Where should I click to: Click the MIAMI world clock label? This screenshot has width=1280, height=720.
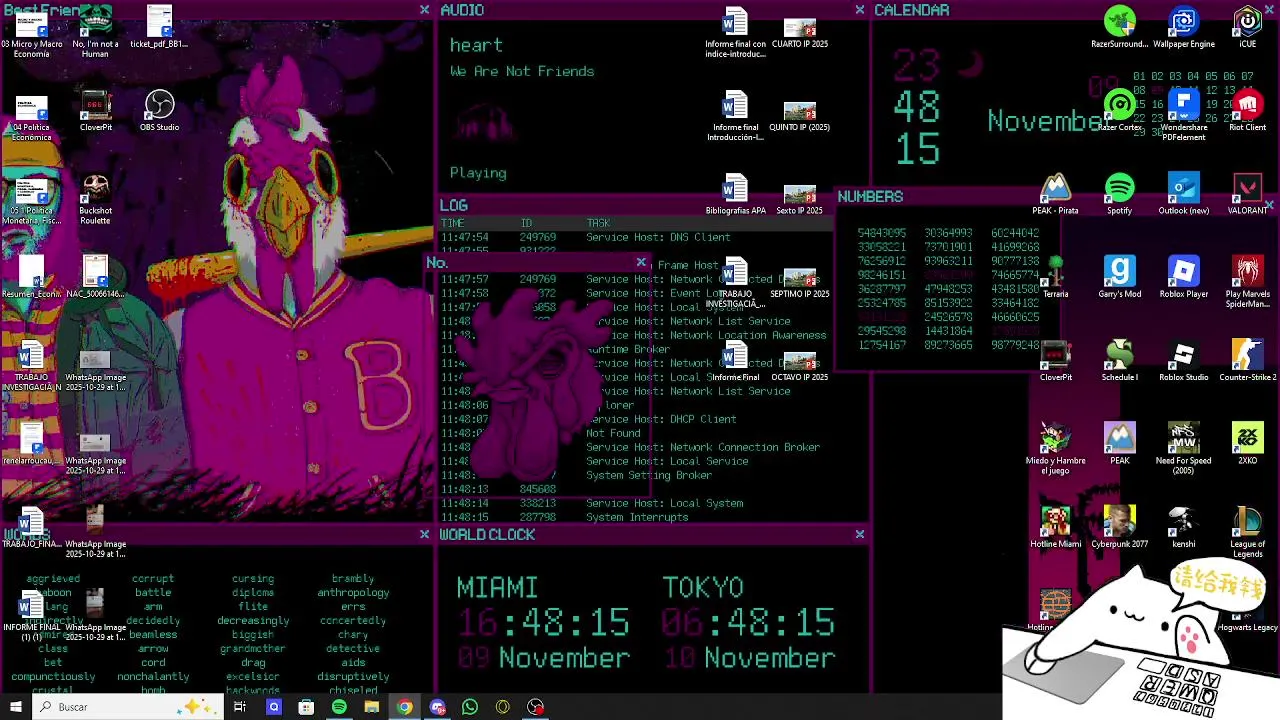(x=497, y=588)
